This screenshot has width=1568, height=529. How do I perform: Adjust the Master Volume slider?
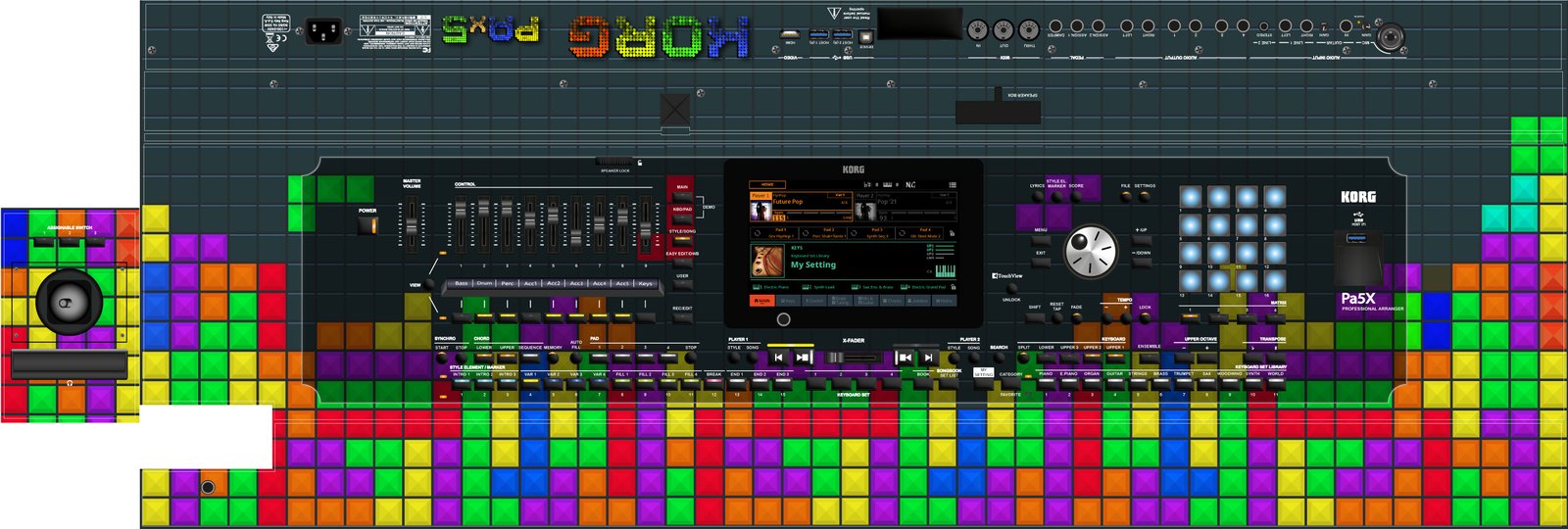(412, 224)
